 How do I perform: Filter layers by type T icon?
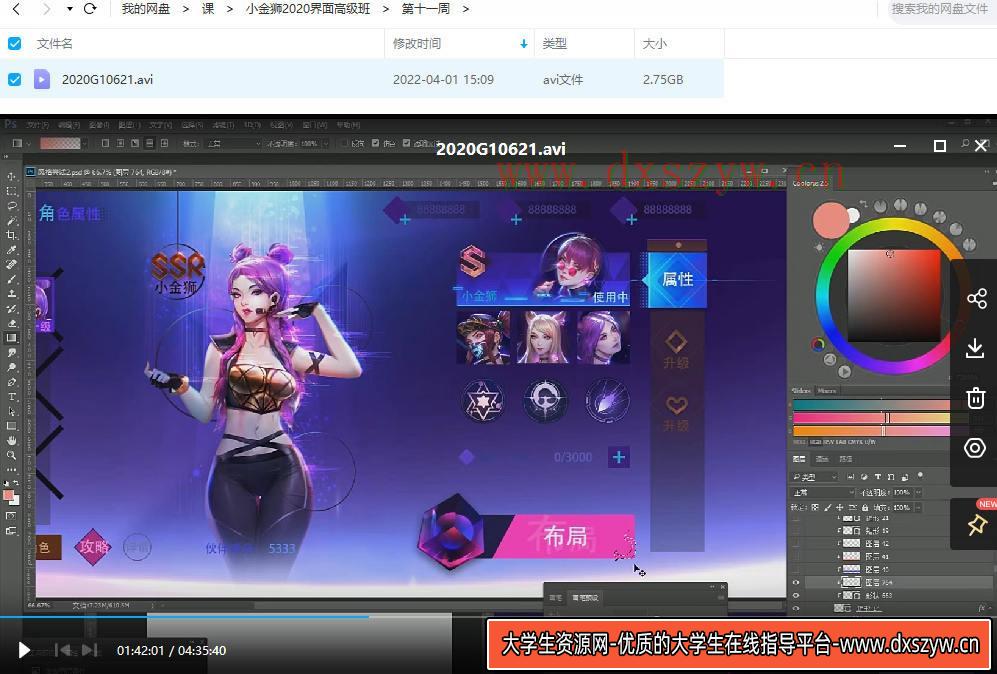coord(877,476)
